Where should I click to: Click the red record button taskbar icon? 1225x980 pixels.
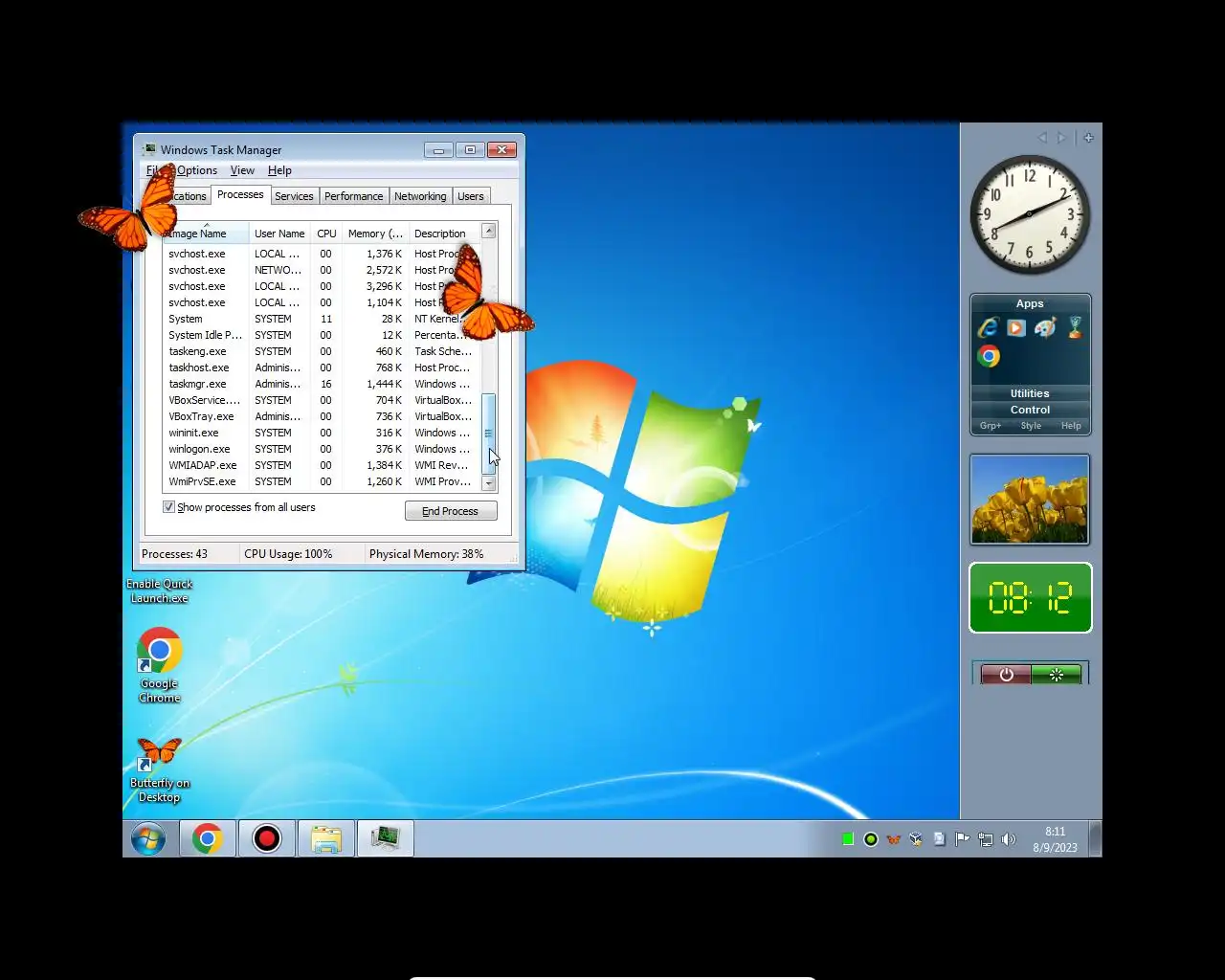[x=267, y=839]
